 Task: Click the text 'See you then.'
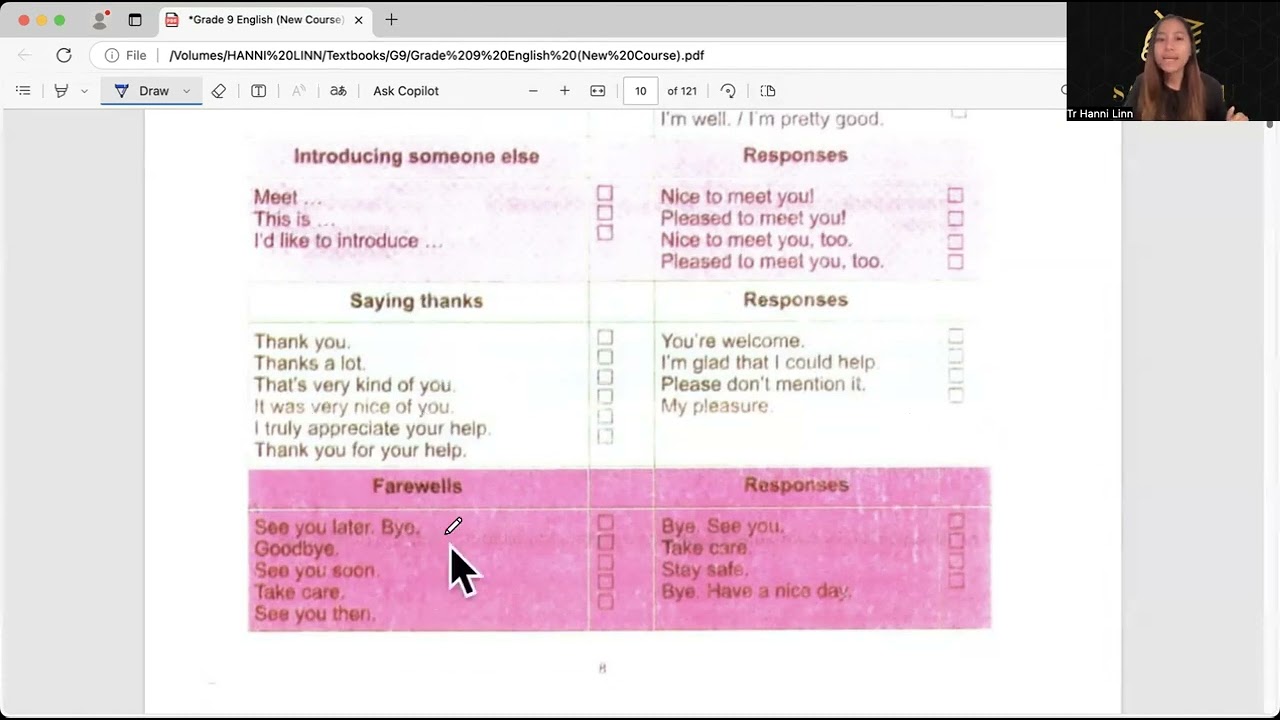click(x=315, y=614)
